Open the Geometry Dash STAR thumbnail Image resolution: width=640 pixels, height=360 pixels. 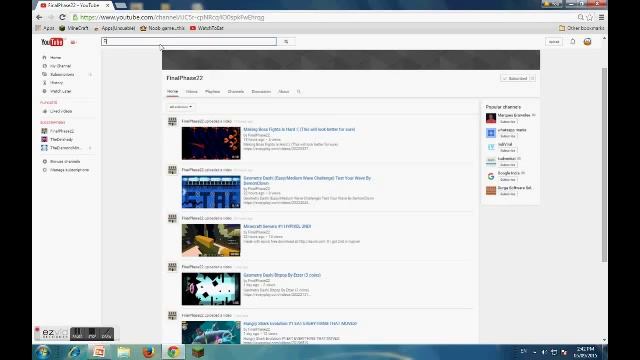pyautogui.click(x=211, y=192)
